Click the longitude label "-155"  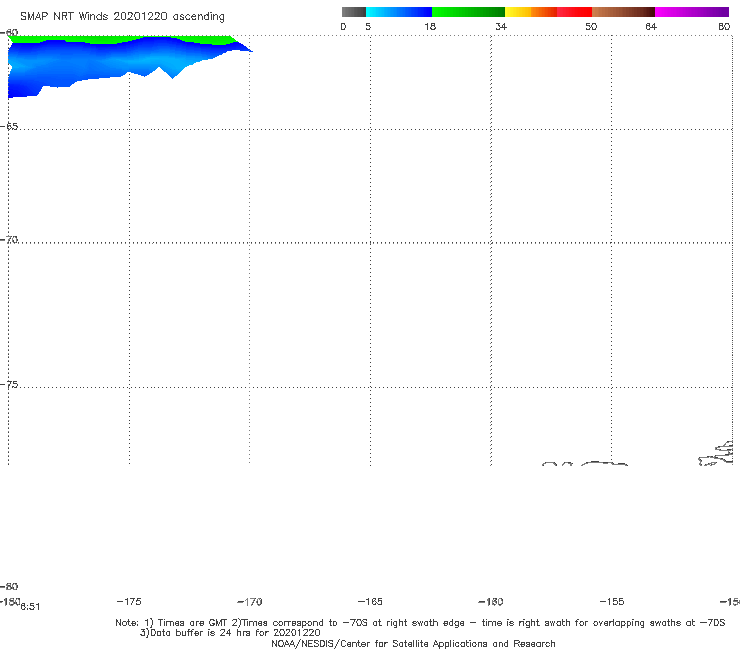point(612,601)
